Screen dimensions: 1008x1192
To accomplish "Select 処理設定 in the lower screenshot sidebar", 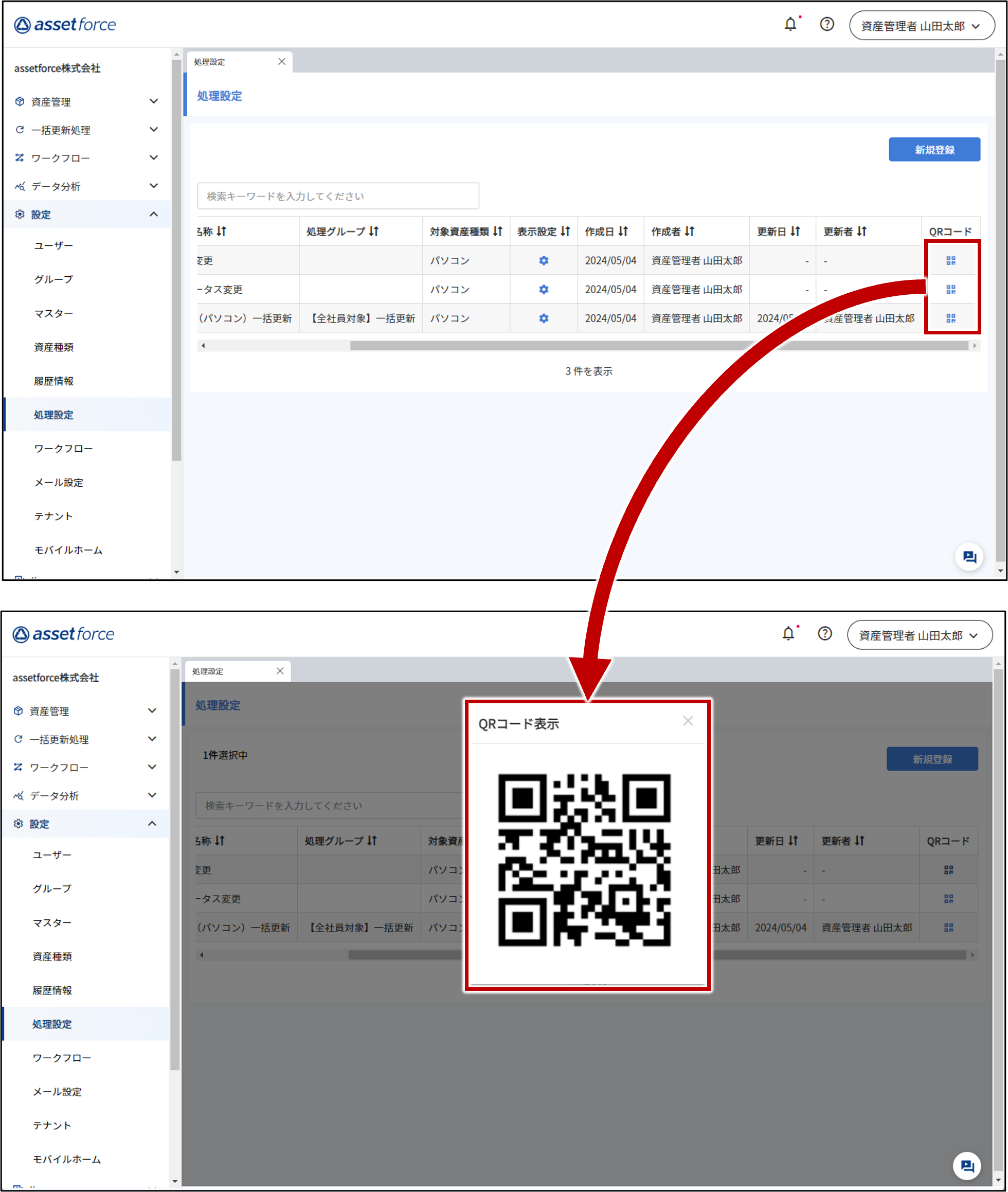I will [52, 1024].
